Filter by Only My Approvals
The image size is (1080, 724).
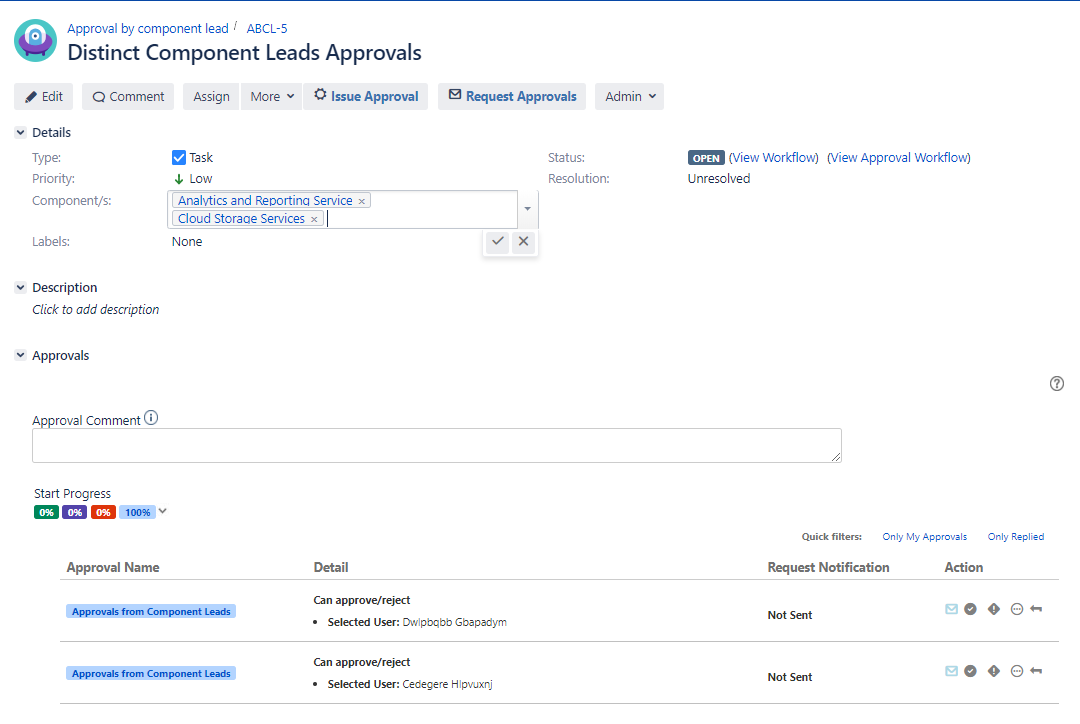[924, 537]
